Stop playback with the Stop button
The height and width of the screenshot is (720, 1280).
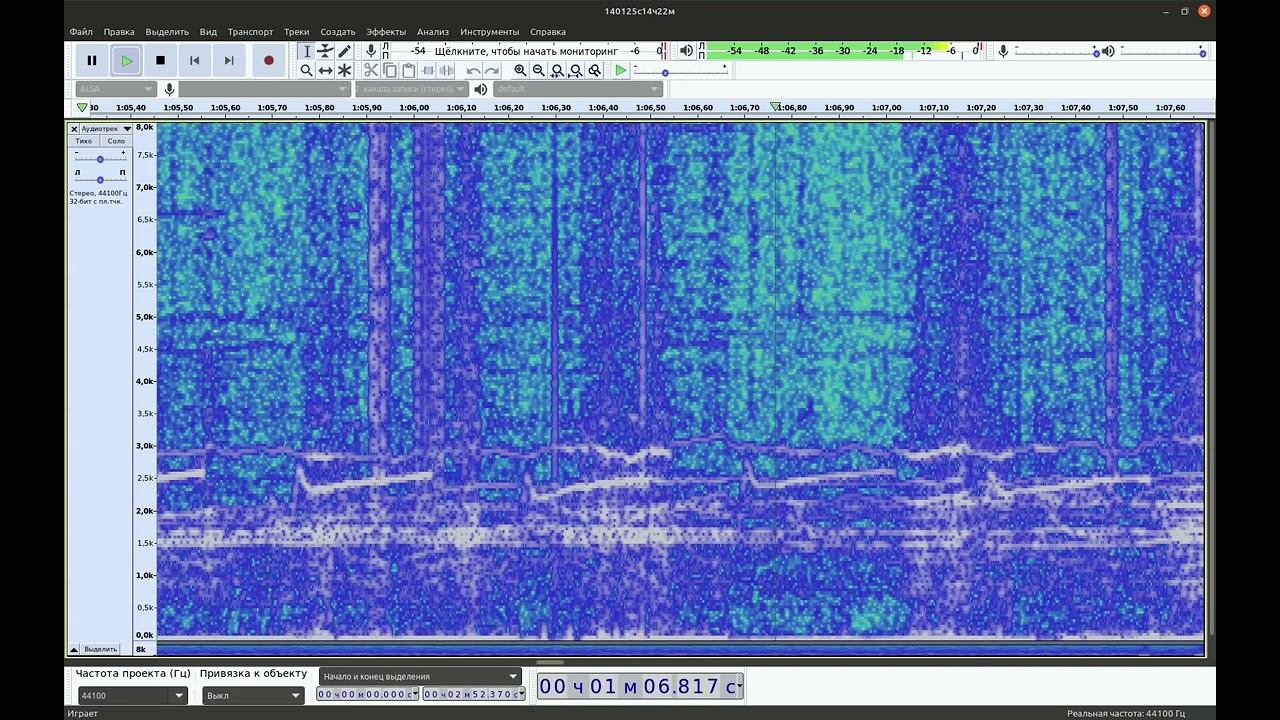(x=160, y=60)
